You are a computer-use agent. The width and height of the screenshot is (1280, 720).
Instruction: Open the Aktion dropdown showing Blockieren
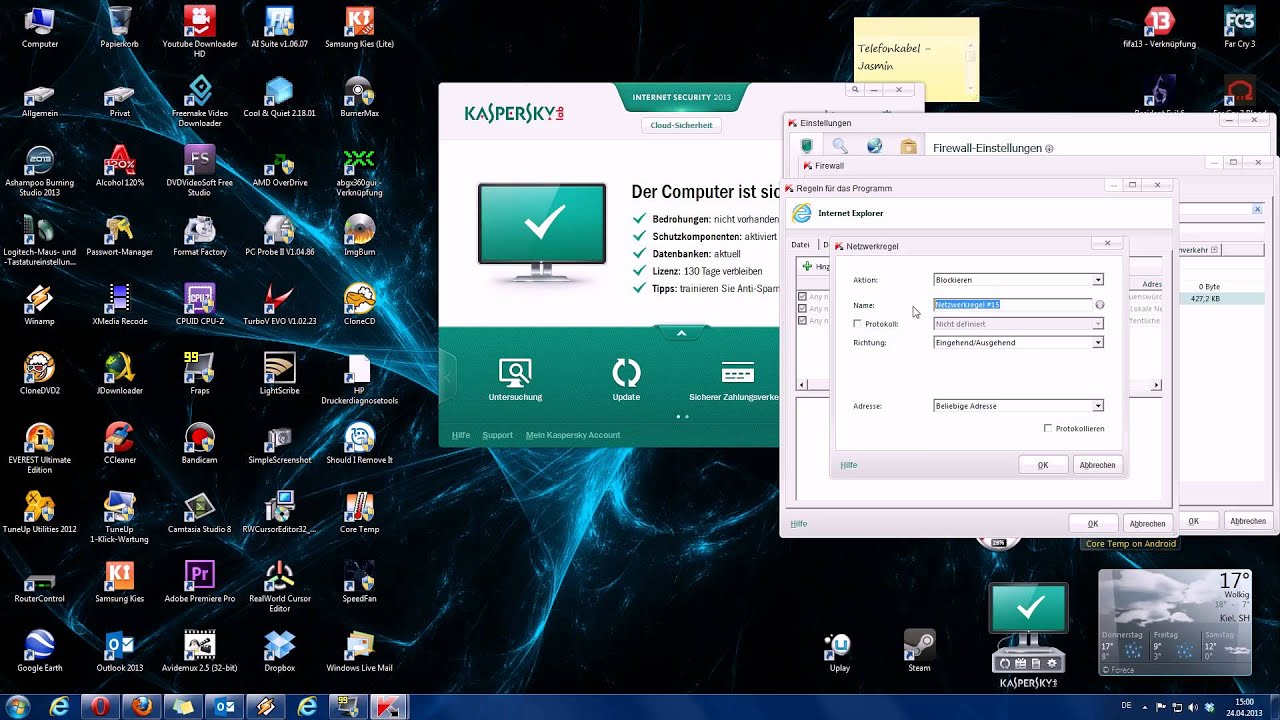tap(1018, 280)
